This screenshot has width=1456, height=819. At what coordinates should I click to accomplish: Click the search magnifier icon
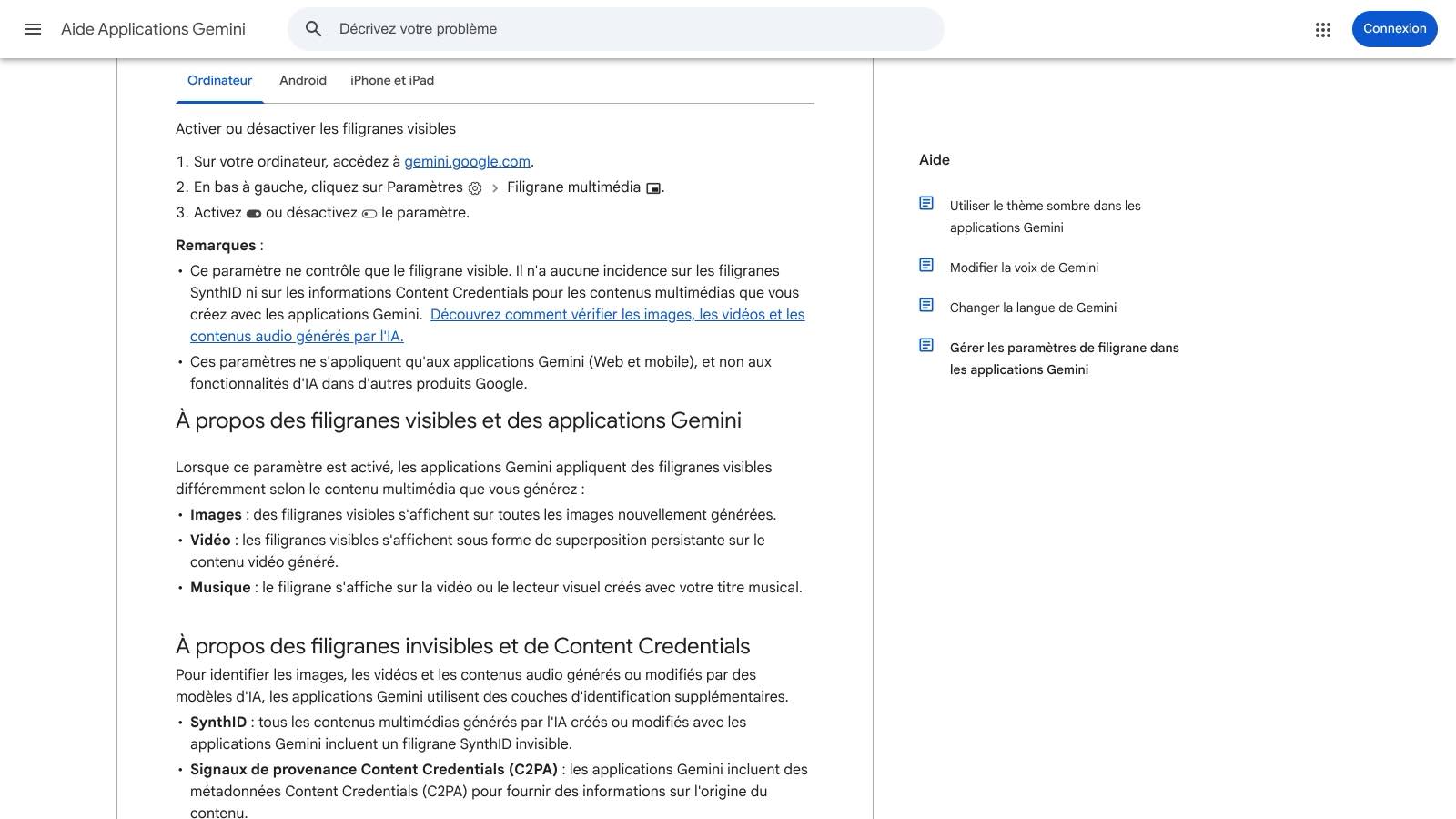314,29
